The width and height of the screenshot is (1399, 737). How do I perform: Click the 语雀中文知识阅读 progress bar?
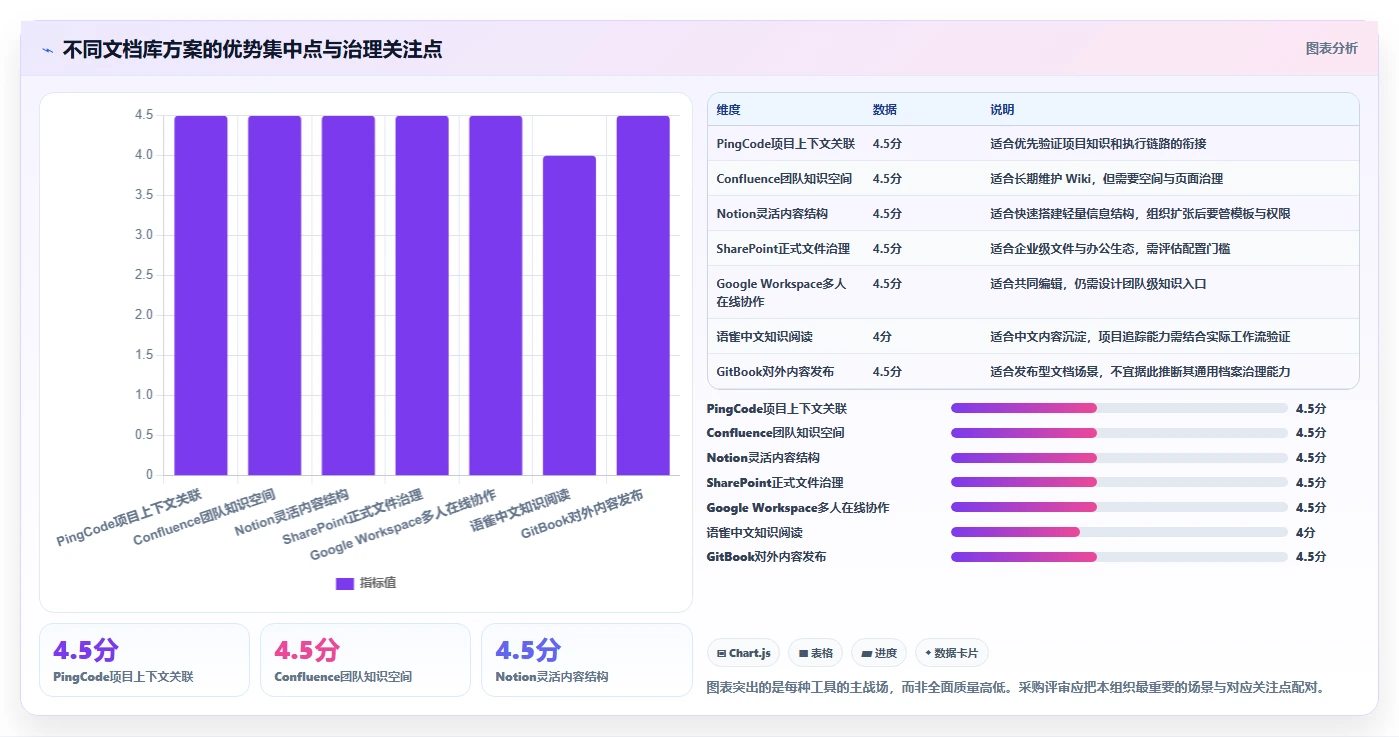(x=1119, y=532)
